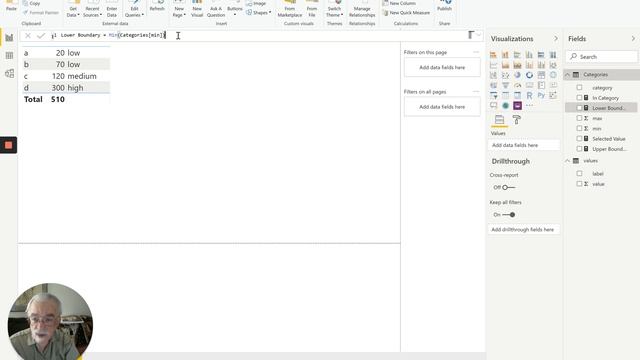This screenshot has width=640, height=360.
Task: Select the clustered bar chart visual
Action: [517, 55]
